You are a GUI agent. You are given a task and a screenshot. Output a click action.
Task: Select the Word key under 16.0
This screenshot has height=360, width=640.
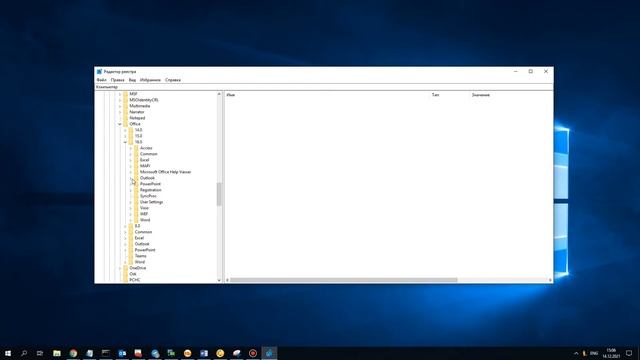pyautogui.click(x=145, y=220)
